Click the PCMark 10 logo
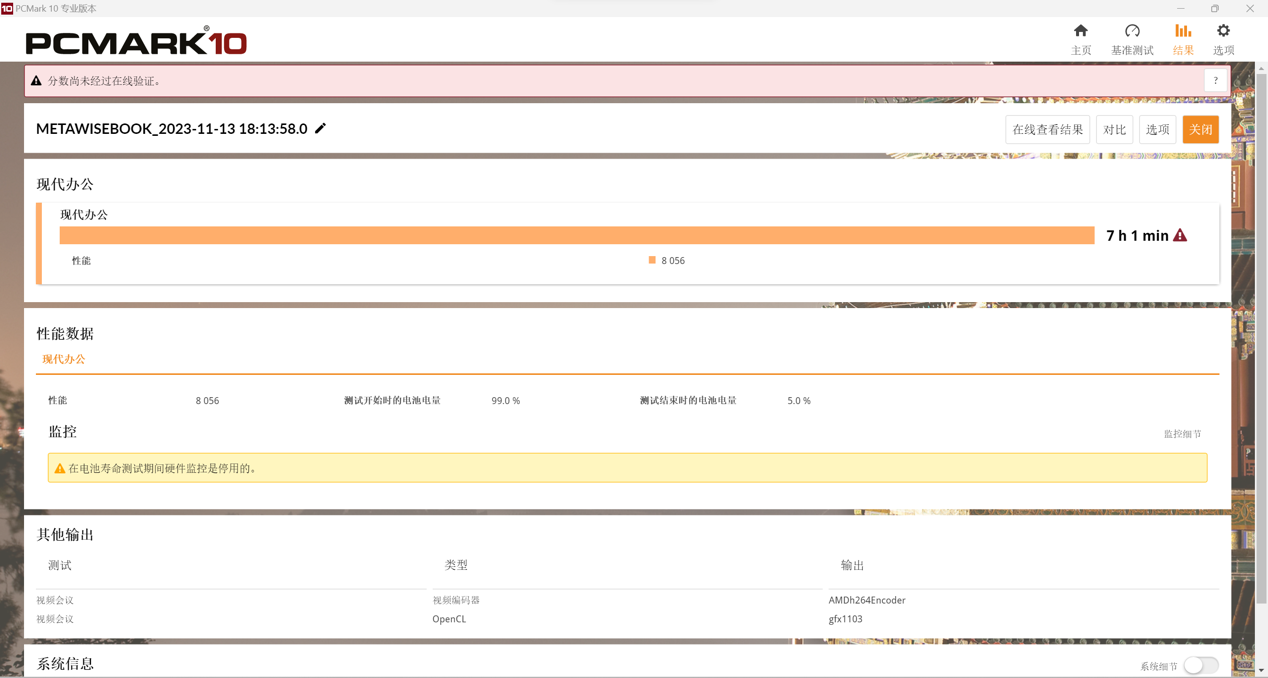 tap(136, 41)
